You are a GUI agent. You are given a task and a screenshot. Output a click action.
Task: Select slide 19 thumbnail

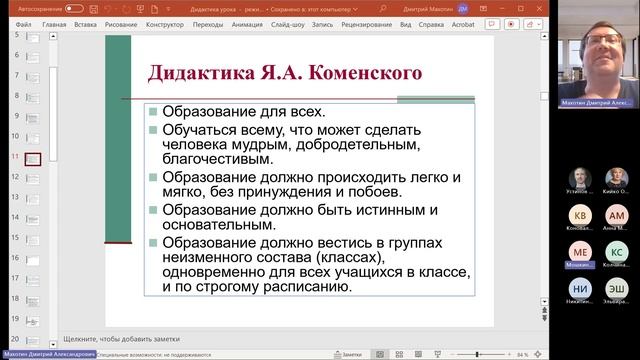tap(33, 321)
